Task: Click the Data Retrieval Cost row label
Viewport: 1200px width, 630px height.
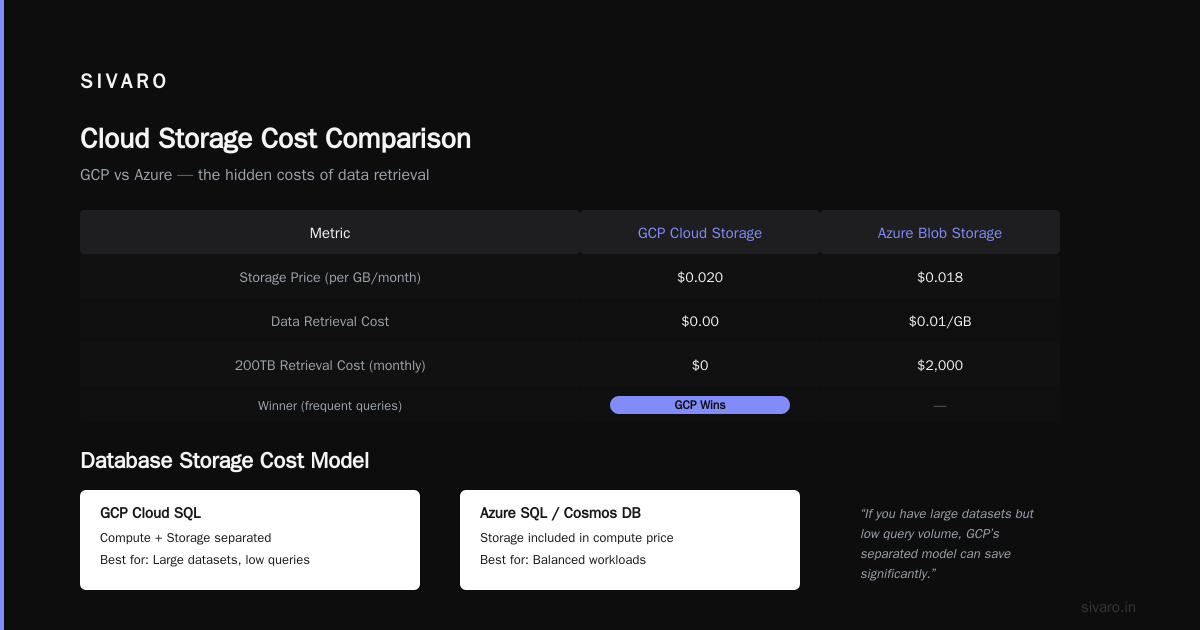Action: pos(330,321)
